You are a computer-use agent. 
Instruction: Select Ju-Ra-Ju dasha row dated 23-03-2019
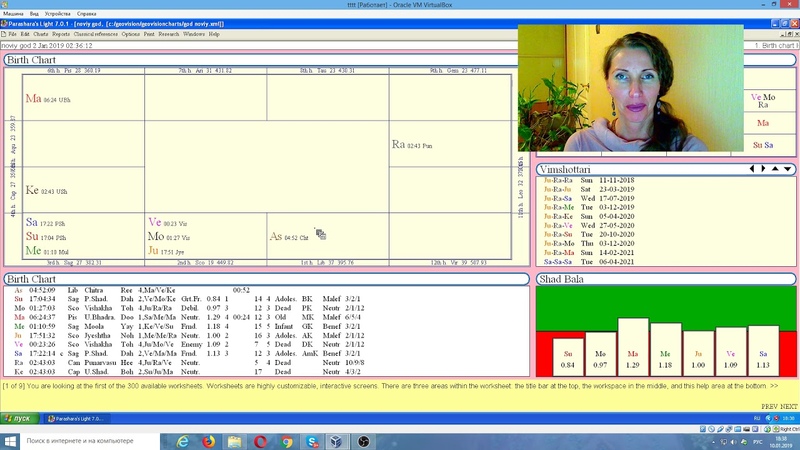589,189
